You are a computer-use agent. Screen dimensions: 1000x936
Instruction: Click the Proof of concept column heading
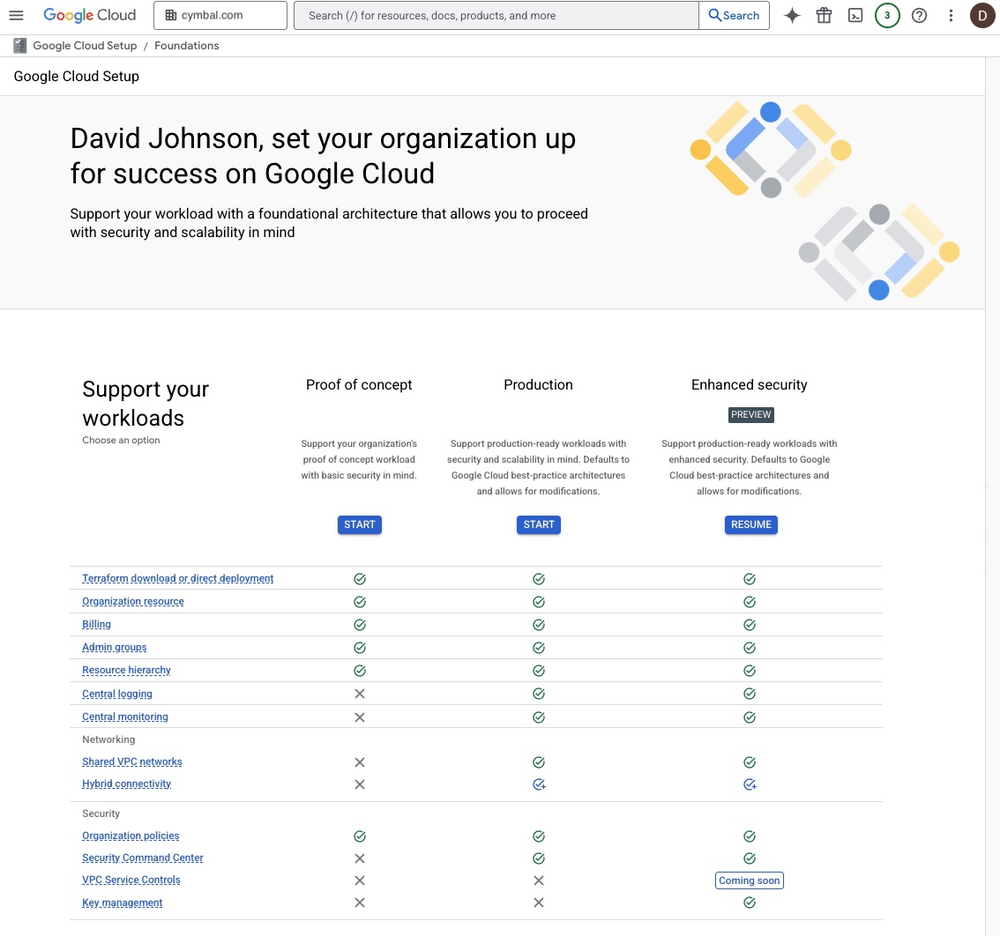[x=359, y=384]
